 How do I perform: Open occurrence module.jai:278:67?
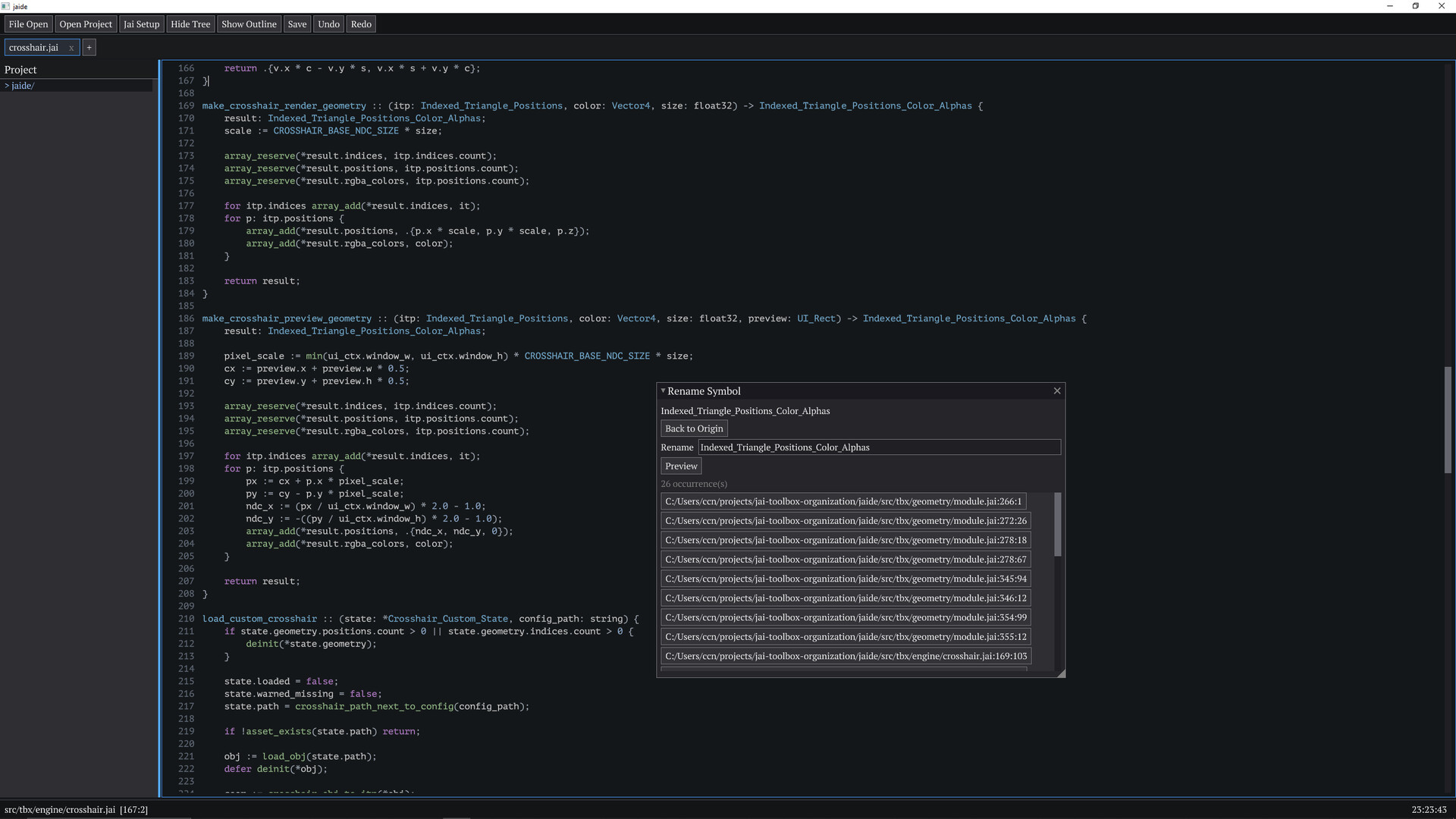tap(846, 560)
